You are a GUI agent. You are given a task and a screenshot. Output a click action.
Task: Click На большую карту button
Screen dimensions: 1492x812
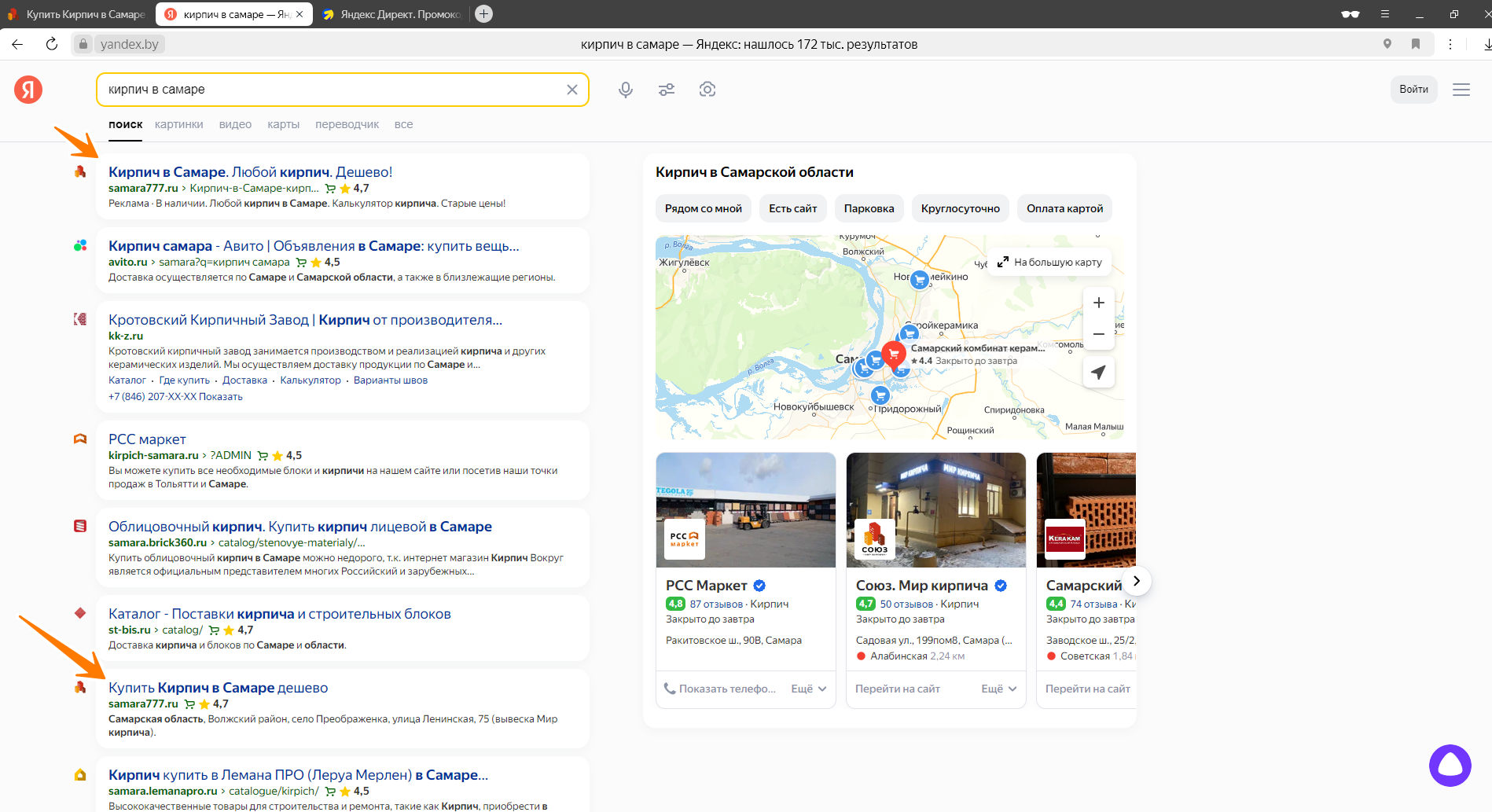(1049, 262)
